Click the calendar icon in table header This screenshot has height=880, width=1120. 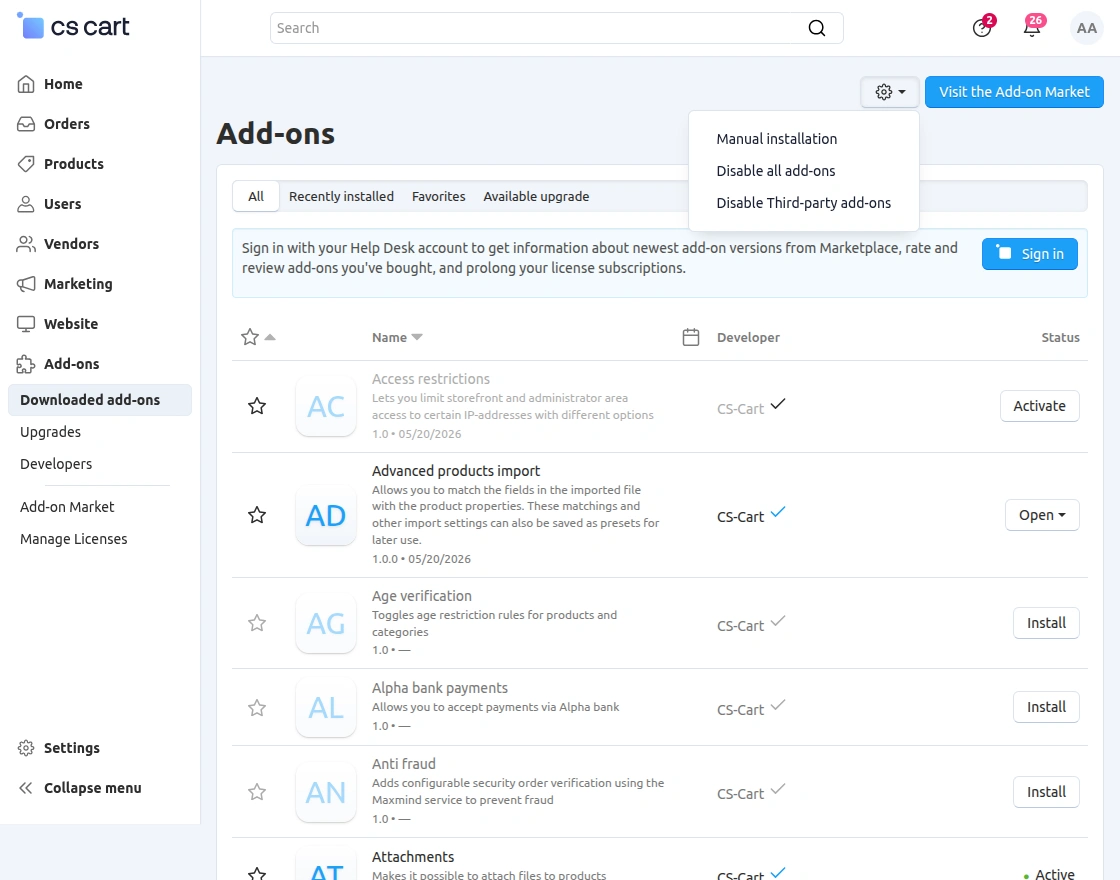tap(691, 337)
